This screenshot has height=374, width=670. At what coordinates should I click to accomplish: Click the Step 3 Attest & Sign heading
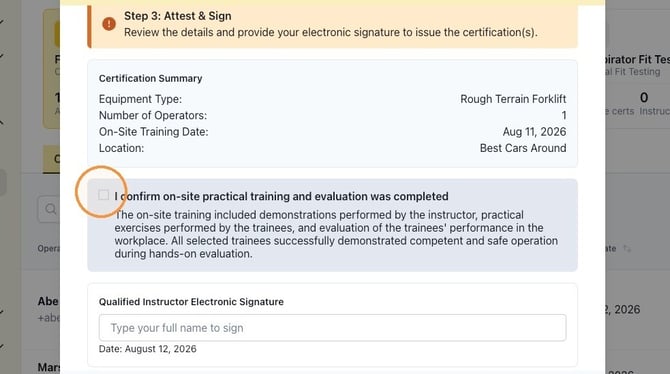[178, 16]
